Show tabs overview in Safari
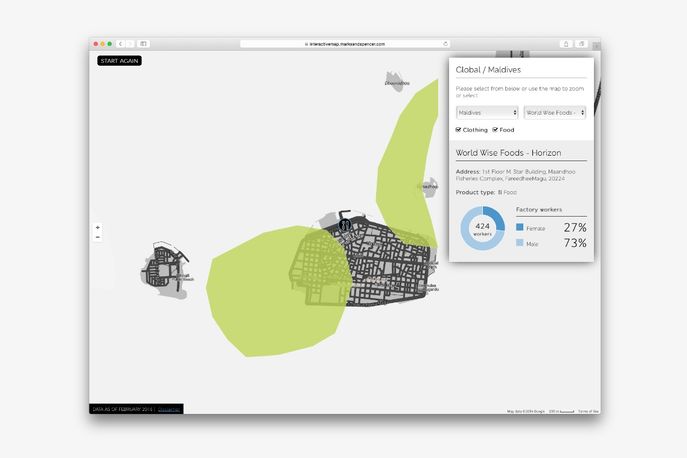 point(580,44)
